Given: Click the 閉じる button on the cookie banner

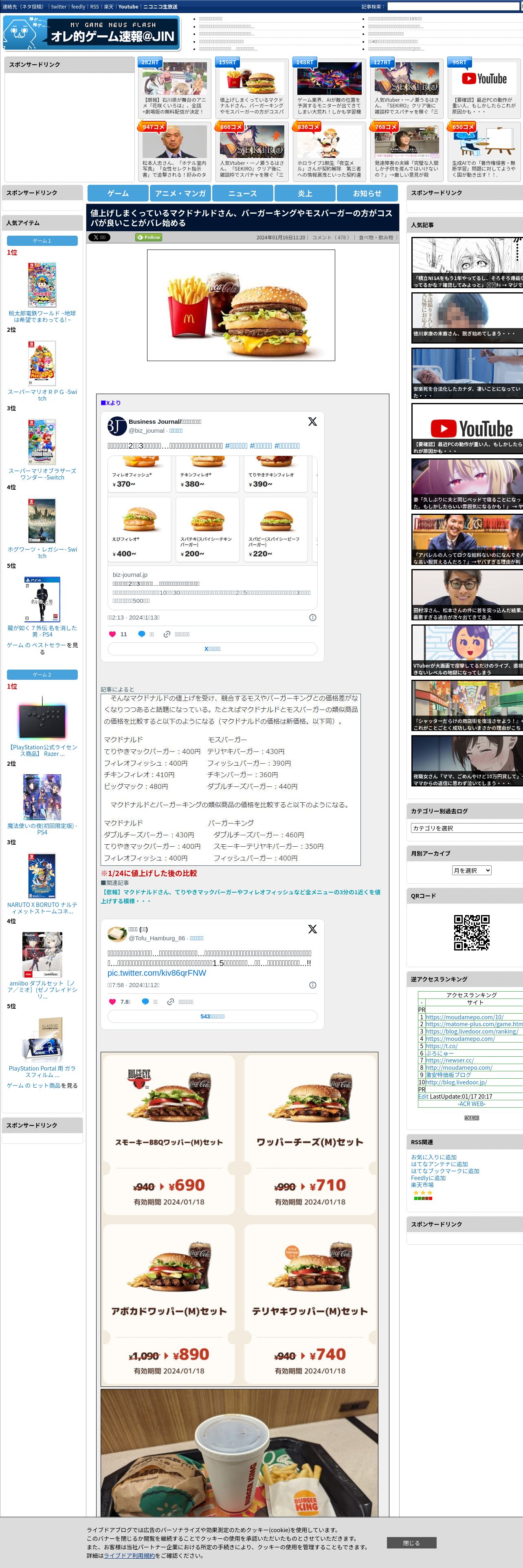Looking at the screenshot, I should [411, 1542].
